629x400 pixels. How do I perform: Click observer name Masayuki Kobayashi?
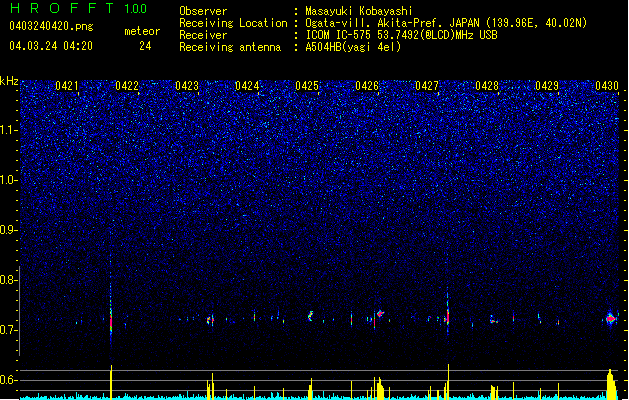(359, 11)
